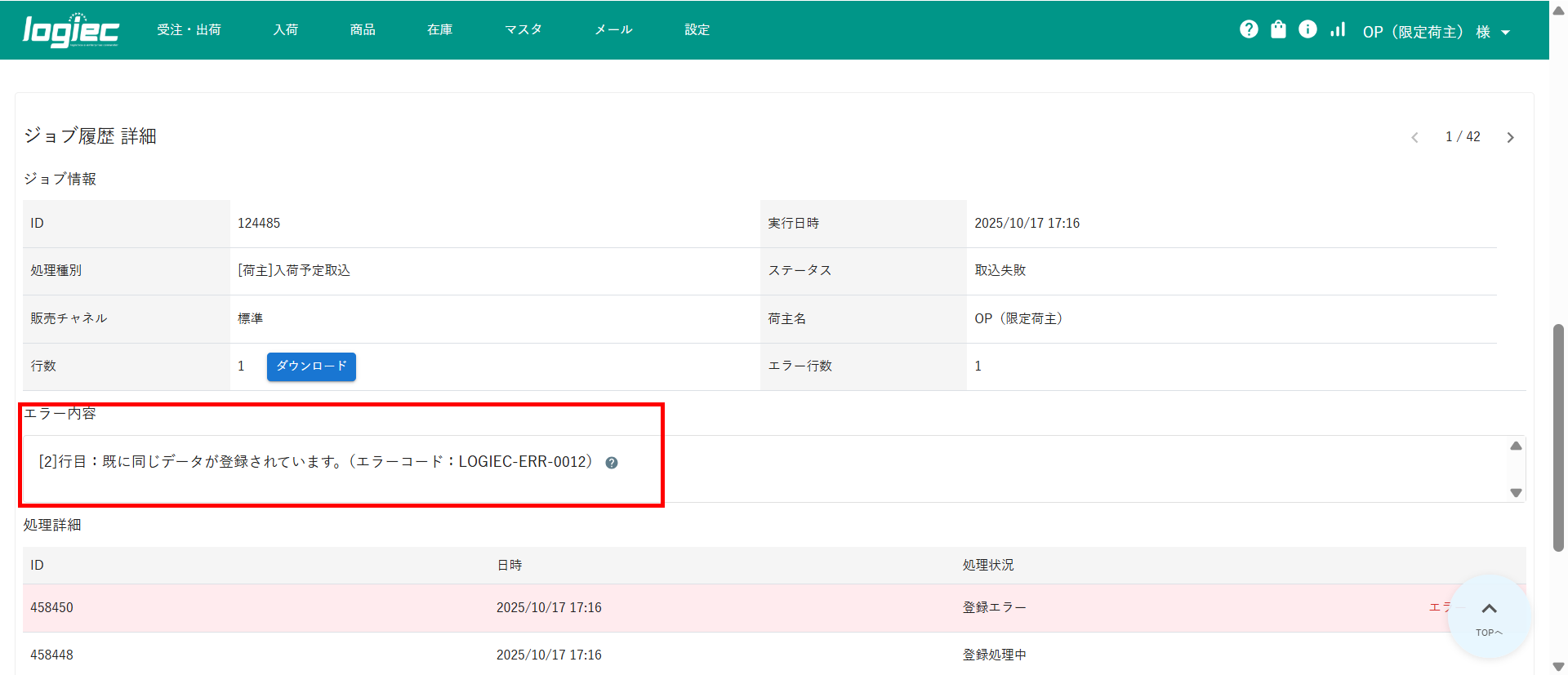
Task: Expand the OP（限定荷主）様 user dropdown
Action: [1436, 32]
